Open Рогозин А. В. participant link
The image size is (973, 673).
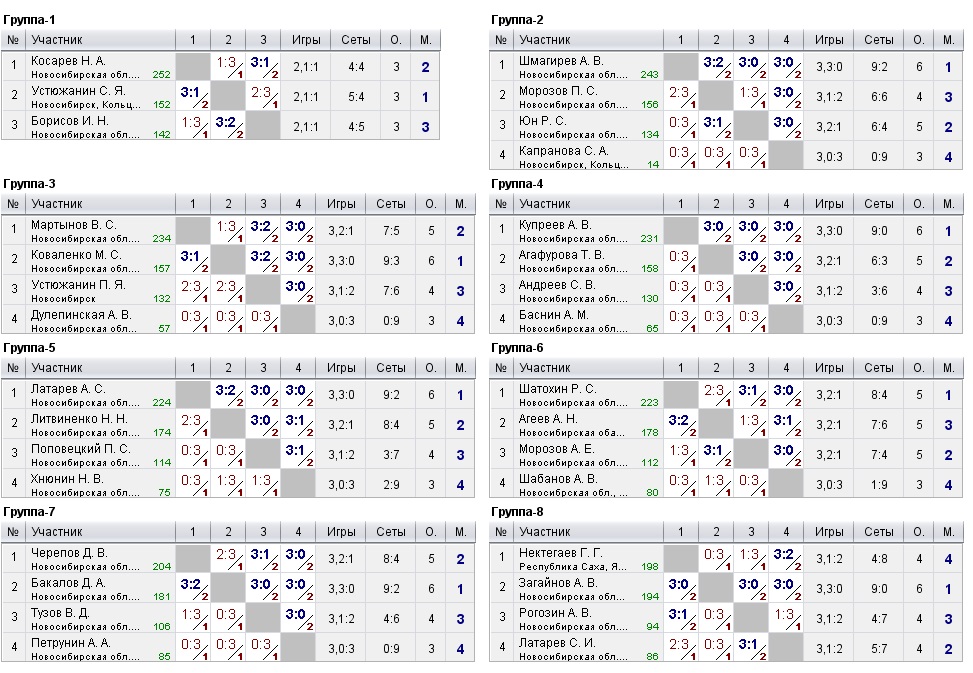(555, 613)
